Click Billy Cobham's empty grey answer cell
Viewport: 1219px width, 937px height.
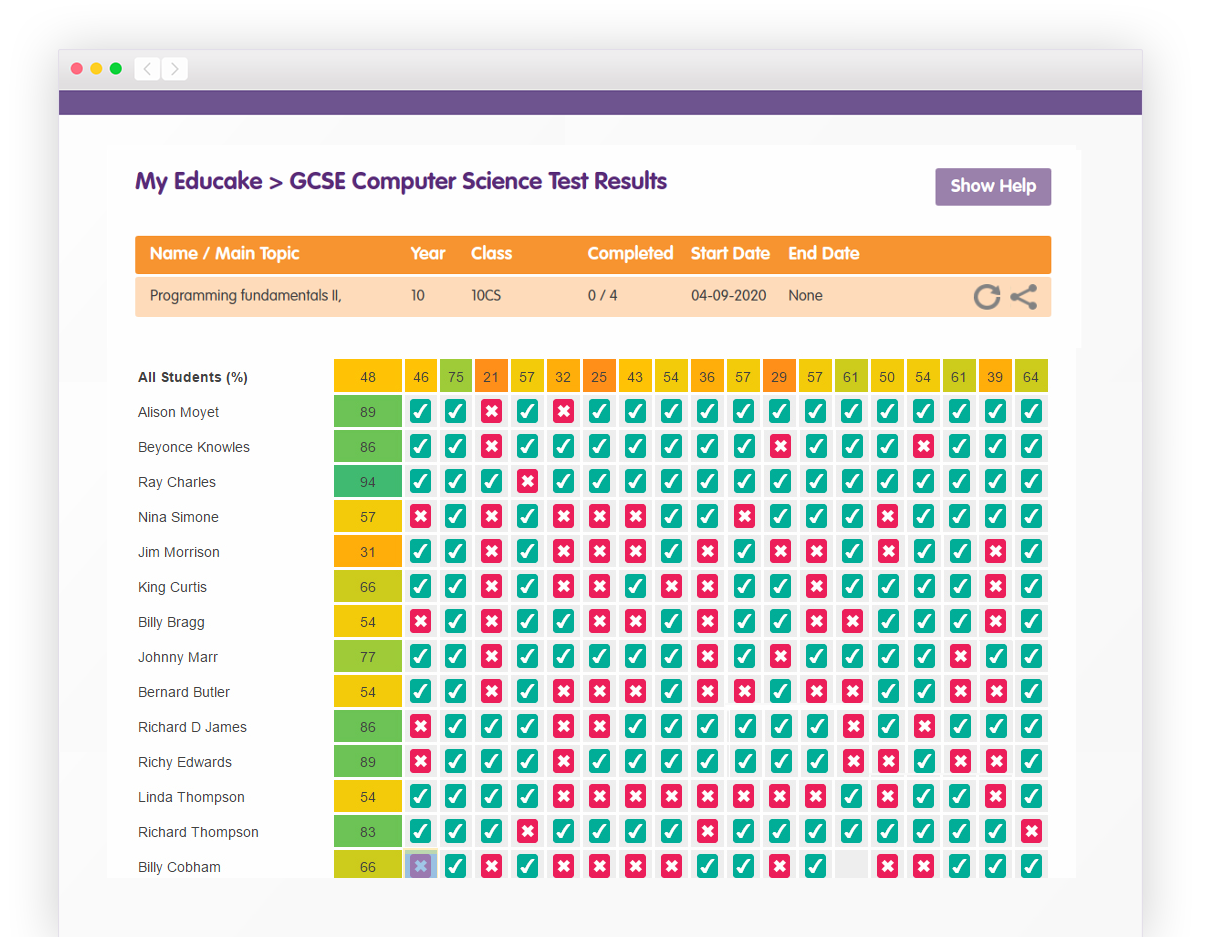point(851,866)
